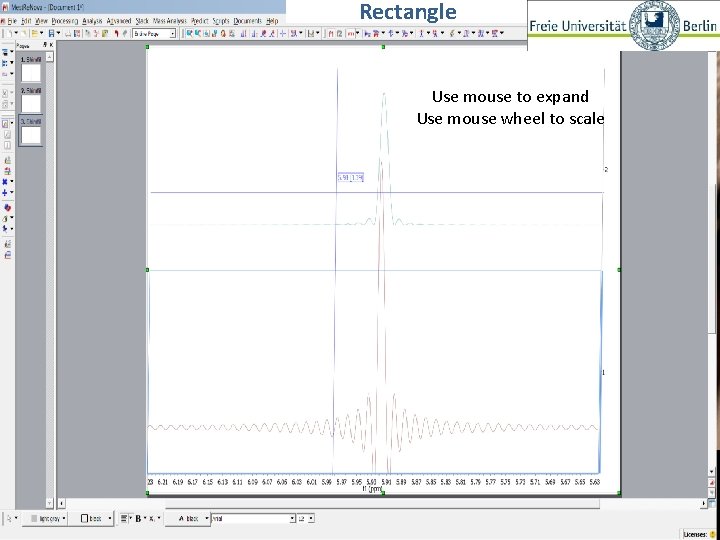Viewport: 720px width, 540px height.
Task: Click the scroll-down arrow of vertical scrollbar
Action: click(712, 472)
